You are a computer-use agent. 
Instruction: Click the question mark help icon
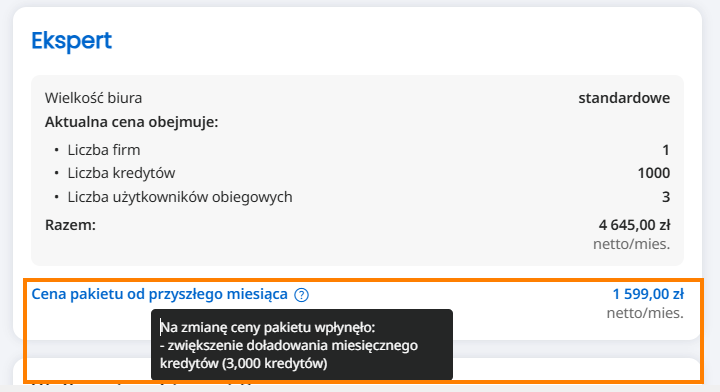point(301,295)
